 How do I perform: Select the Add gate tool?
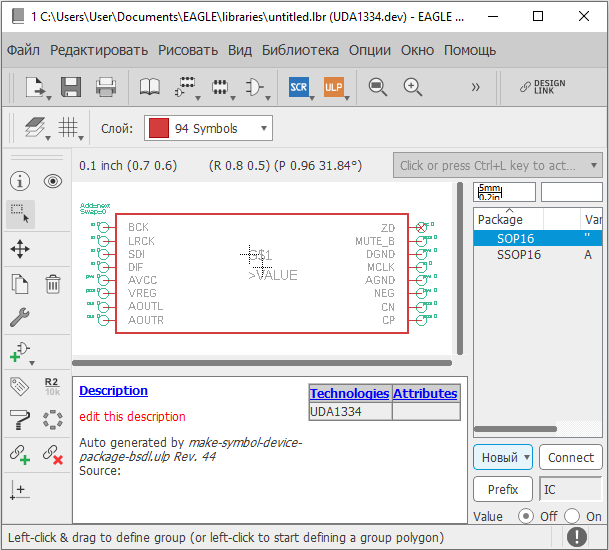20,352
